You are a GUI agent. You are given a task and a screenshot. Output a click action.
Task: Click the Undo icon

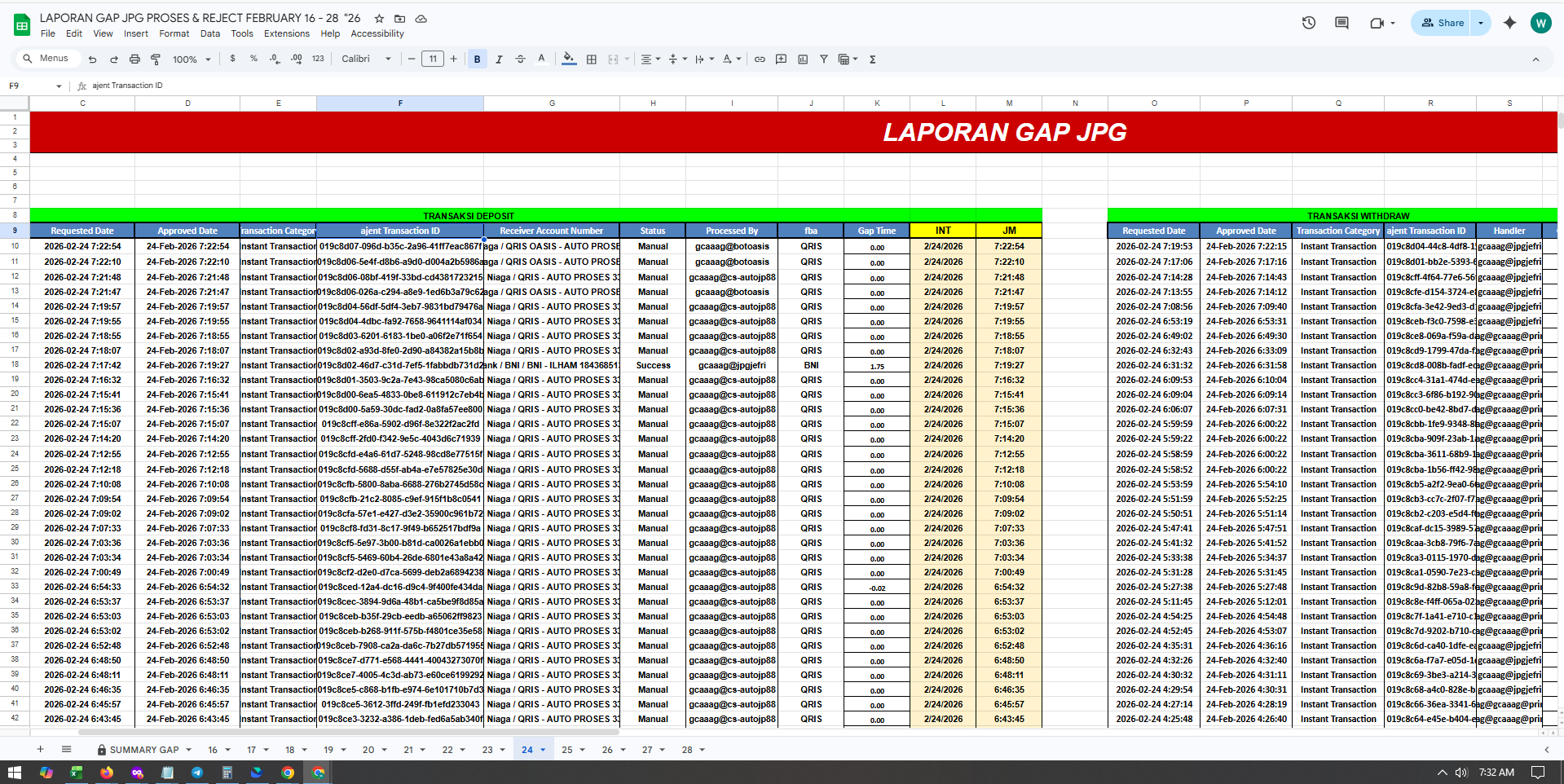[x=92, y=59]
